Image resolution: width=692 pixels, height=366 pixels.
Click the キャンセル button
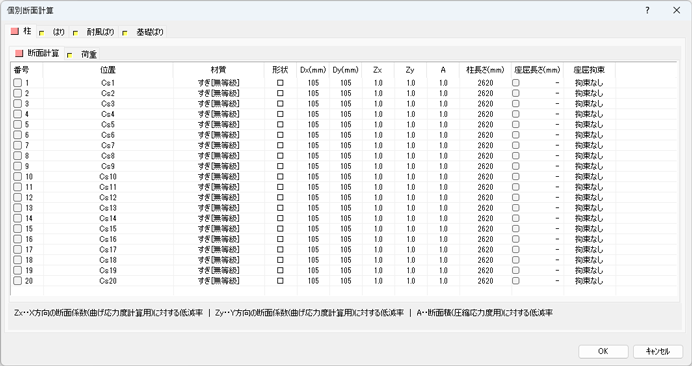pos(658,351)
